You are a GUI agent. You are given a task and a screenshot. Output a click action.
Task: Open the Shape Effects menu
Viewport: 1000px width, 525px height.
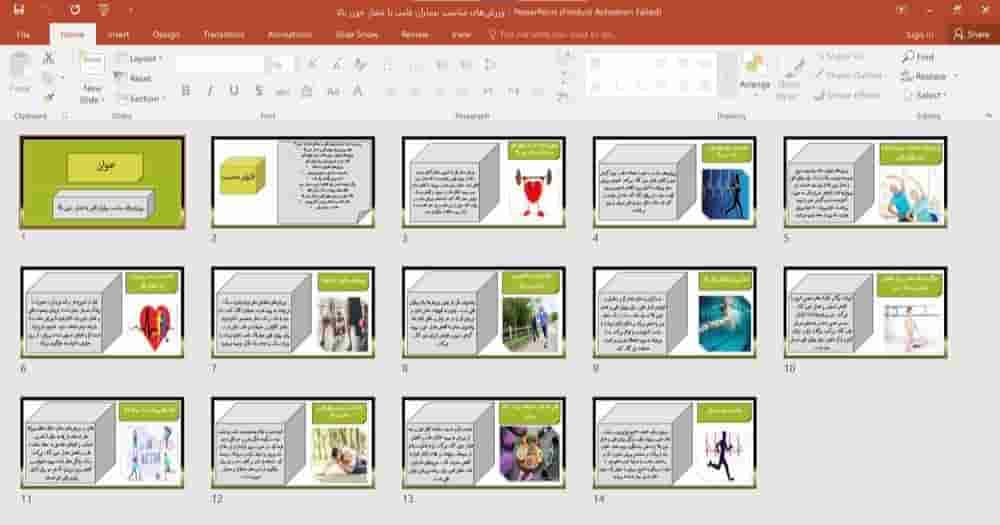click(x=848, y=95)
